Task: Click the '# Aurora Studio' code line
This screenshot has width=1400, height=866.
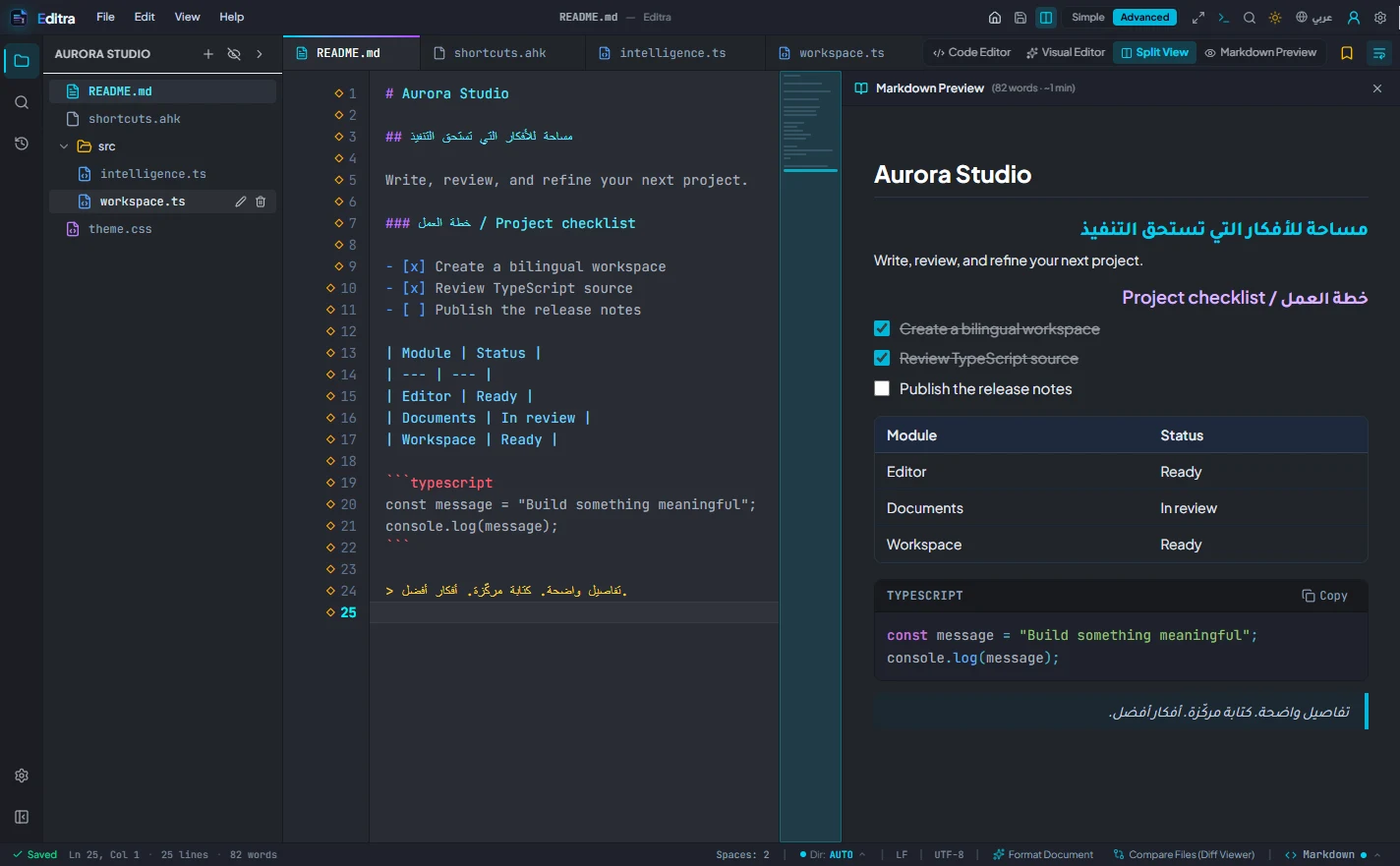Action: (x=447, y=93)
